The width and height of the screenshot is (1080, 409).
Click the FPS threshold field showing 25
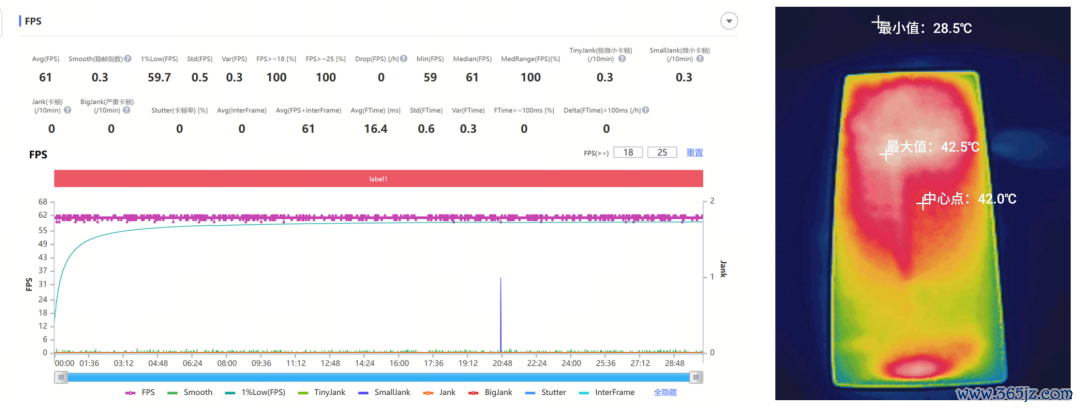(662, 153)
